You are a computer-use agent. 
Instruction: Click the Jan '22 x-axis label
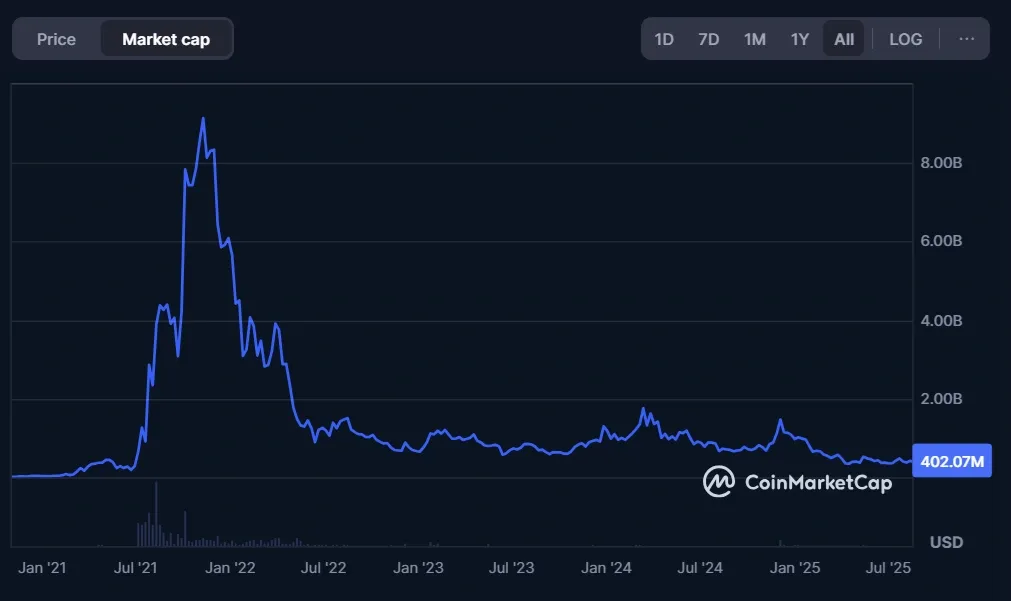coord(231,568)
